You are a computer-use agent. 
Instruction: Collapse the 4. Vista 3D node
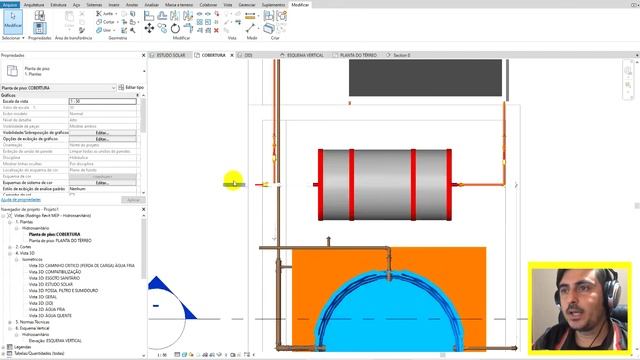click(x=10, y=253)
